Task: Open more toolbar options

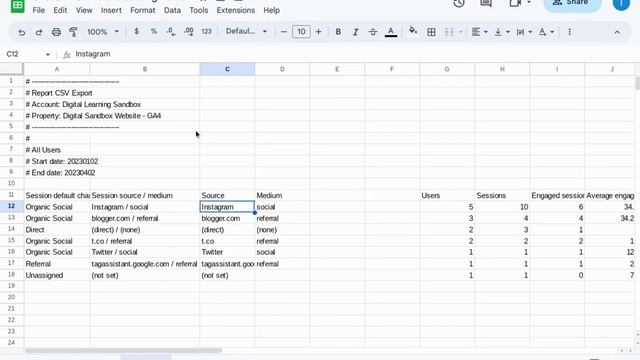Action: coord(569,31)
